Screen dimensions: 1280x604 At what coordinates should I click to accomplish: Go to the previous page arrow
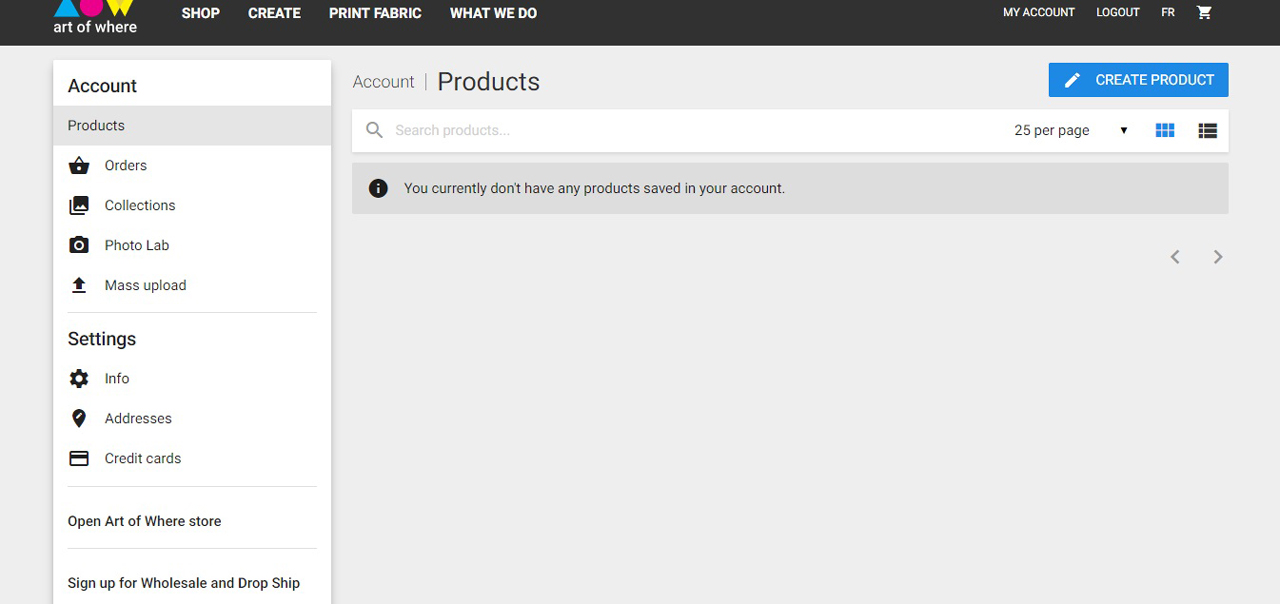(x=1175, y=257)
